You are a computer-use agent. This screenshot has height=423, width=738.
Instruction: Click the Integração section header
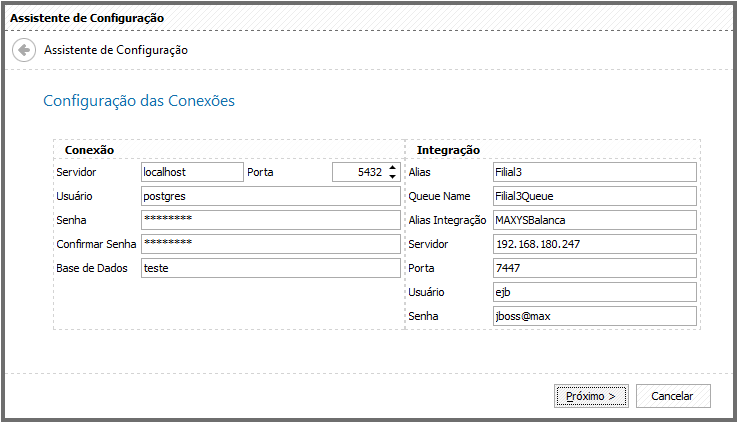(448, 150)
